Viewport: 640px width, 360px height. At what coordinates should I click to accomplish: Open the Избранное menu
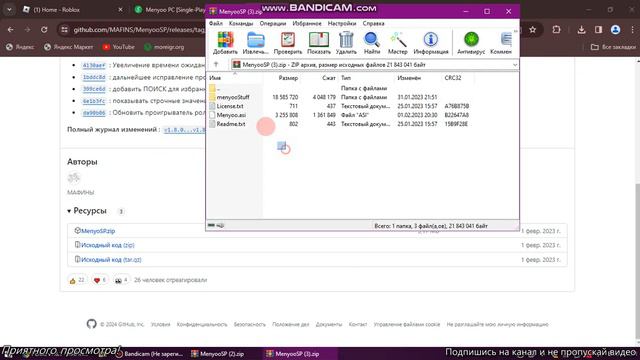pos(307,24)
